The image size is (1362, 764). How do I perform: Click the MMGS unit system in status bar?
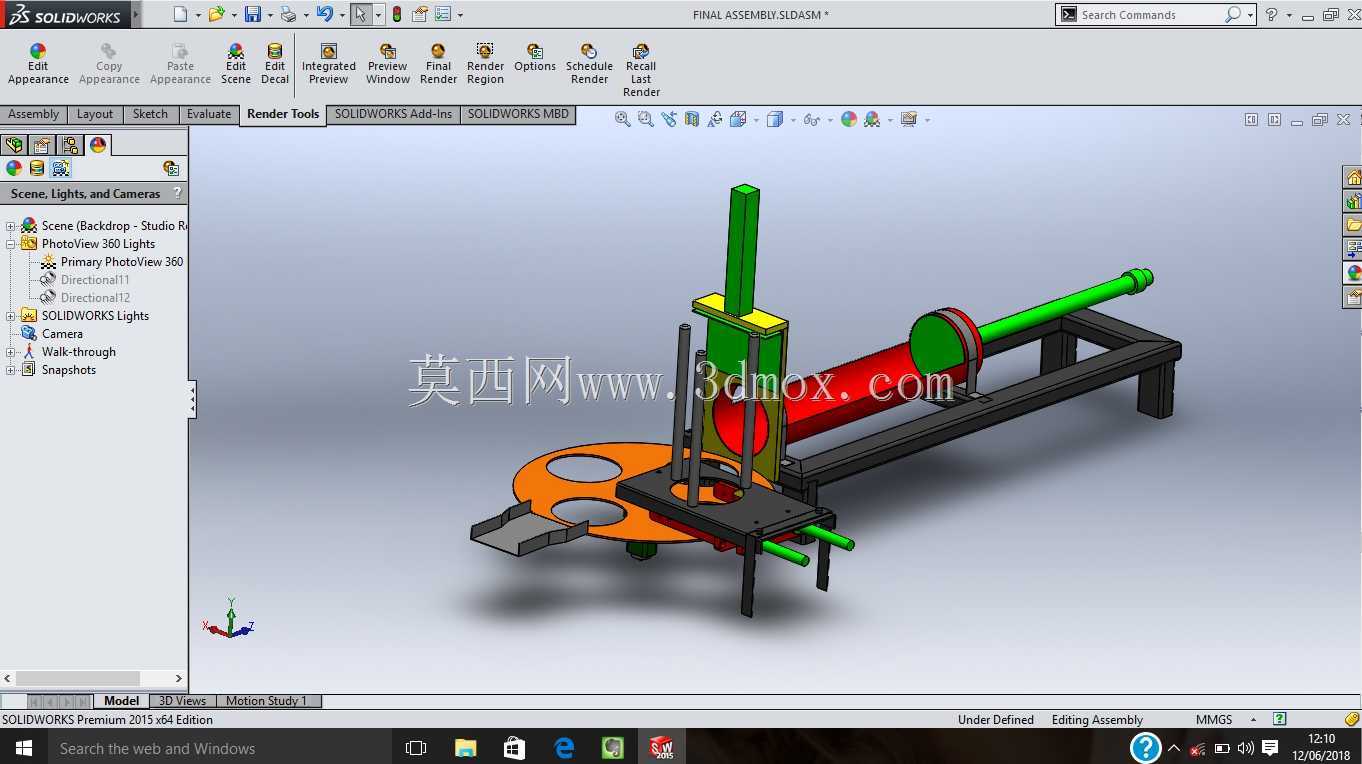coord(1214,720)
